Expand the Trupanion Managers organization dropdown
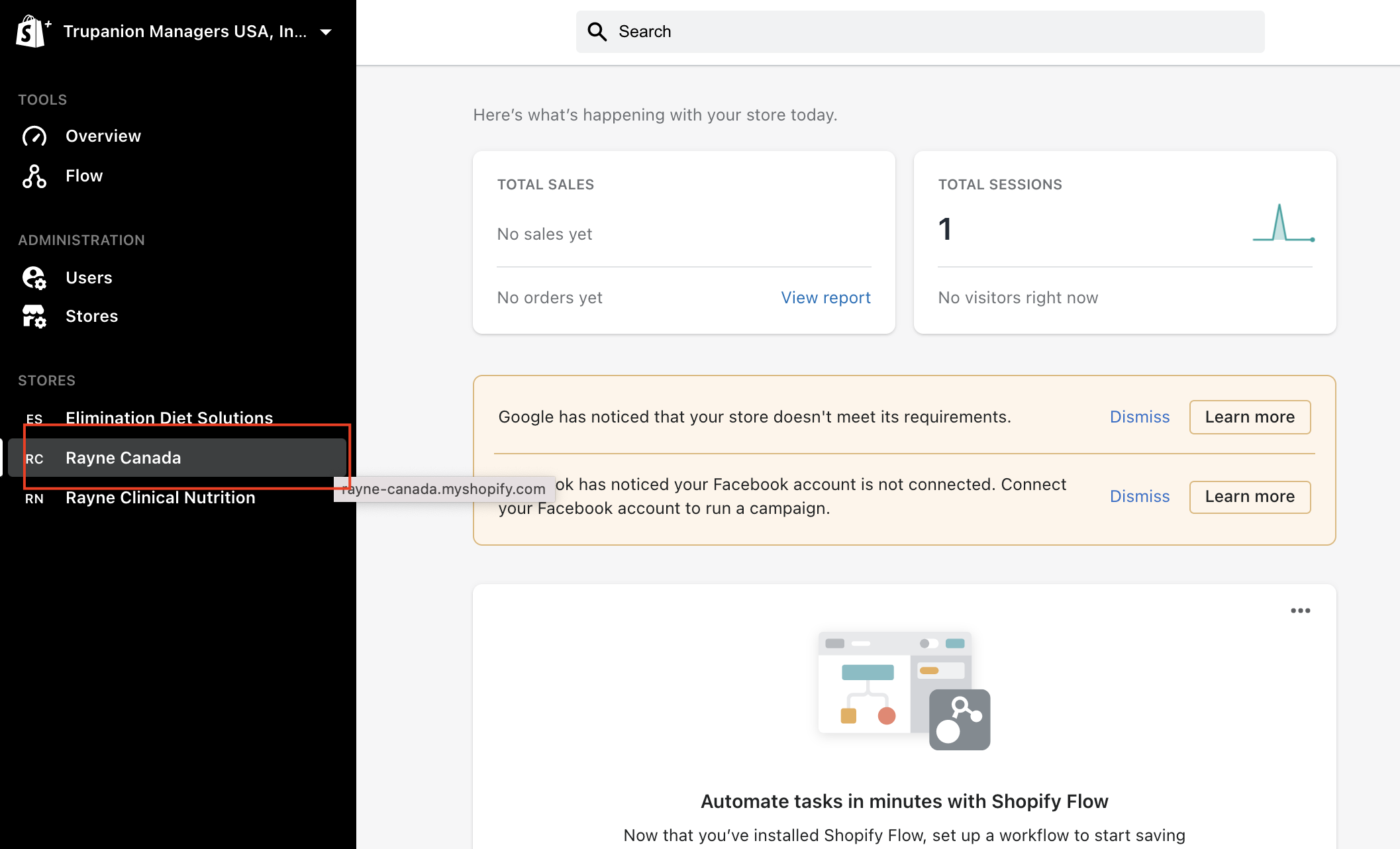 click(326, 32)
